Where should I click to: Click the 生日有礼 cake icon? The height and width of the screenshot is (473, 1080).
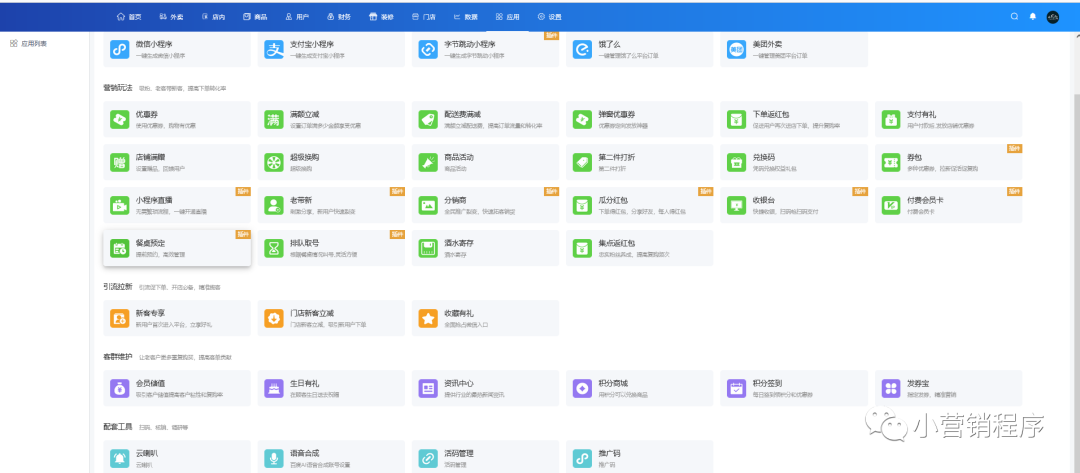274,388
